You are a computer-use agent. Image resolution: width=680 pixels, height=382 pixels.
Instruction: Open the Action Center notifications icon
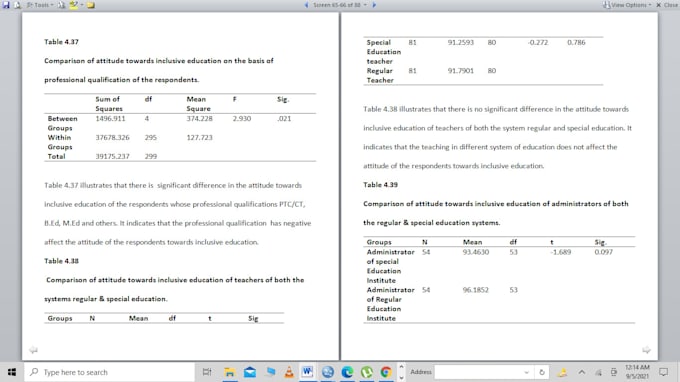point(664,372)
